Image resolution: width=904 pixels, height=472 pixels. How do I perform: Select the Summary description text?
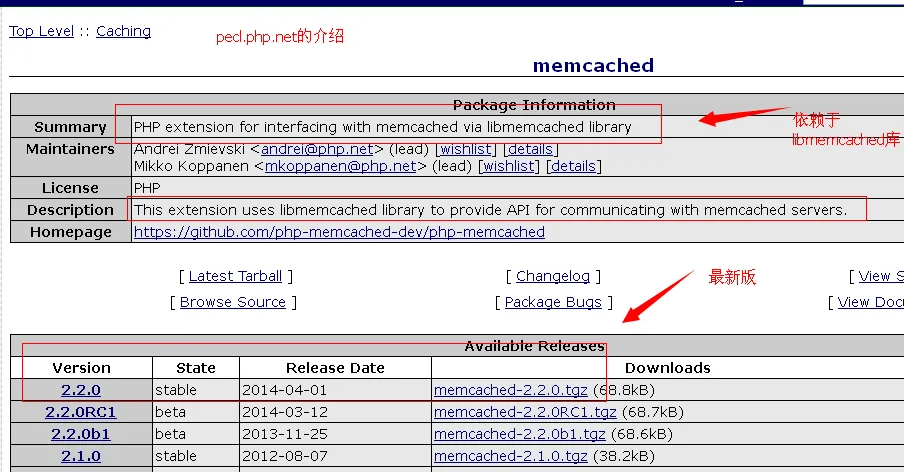click(x=383, y=127)
